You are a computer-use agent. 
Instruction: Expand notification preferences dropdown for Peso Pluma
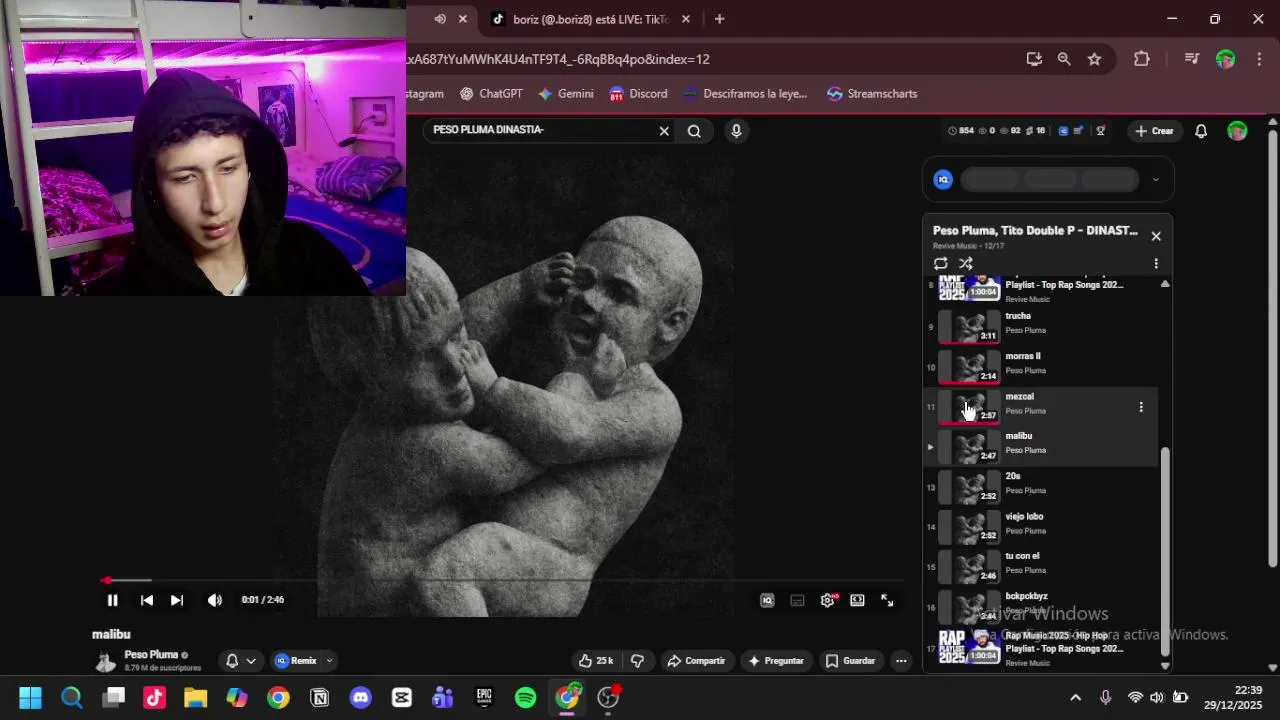coord(250,661)
